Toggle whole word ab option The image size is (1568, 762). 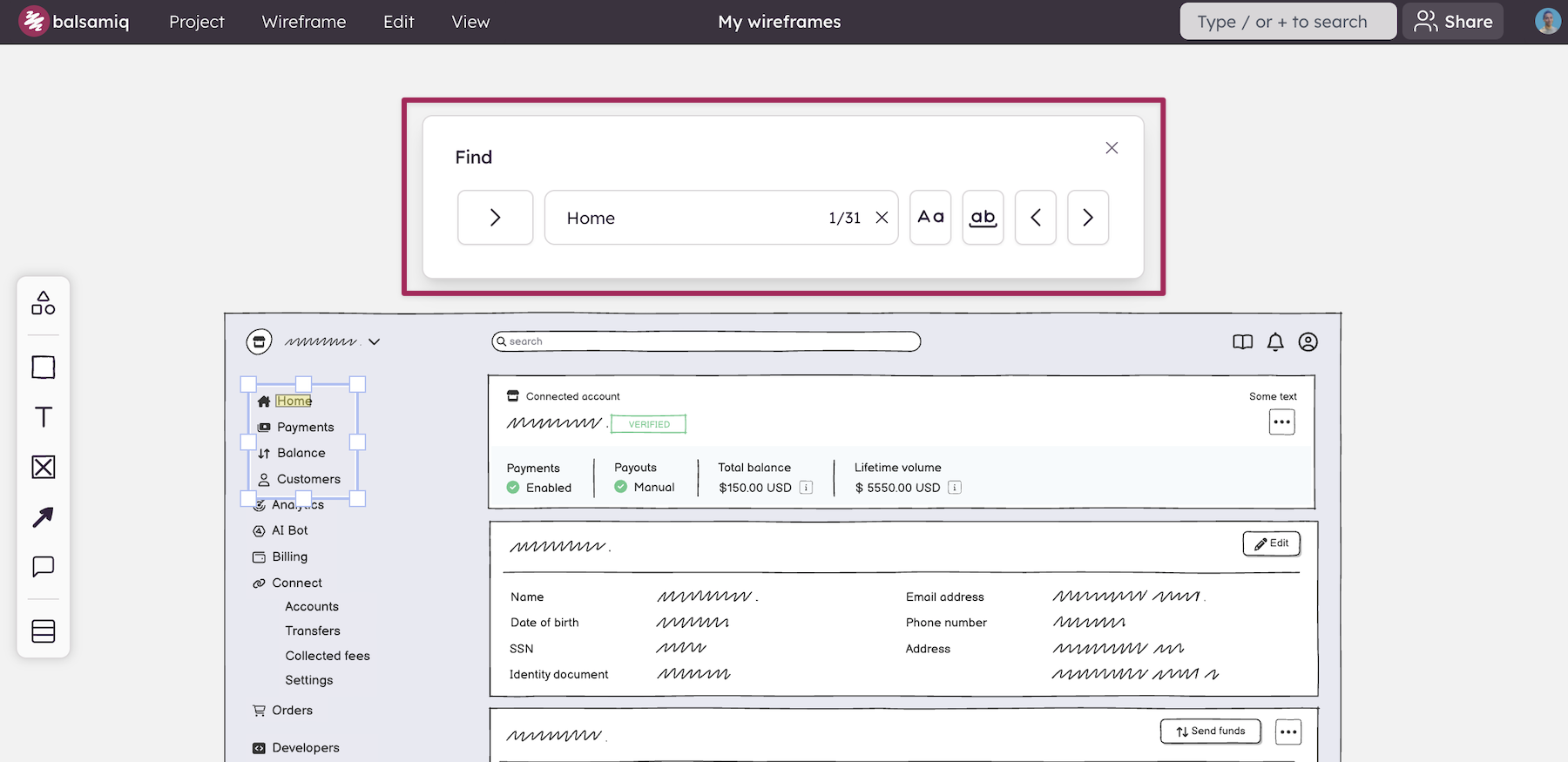[983, 218]
